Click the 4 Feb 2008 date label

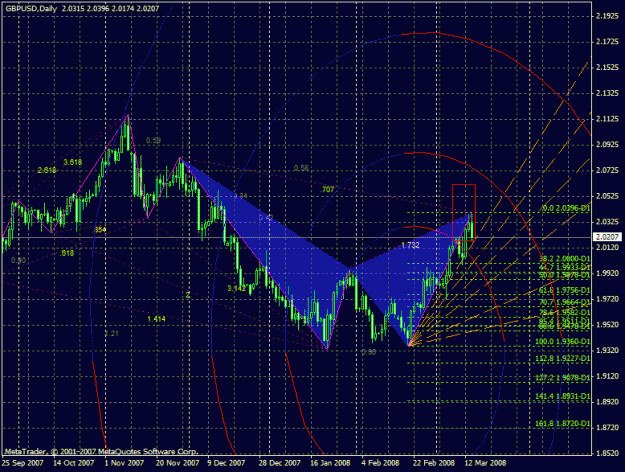[x=380, y=463]
